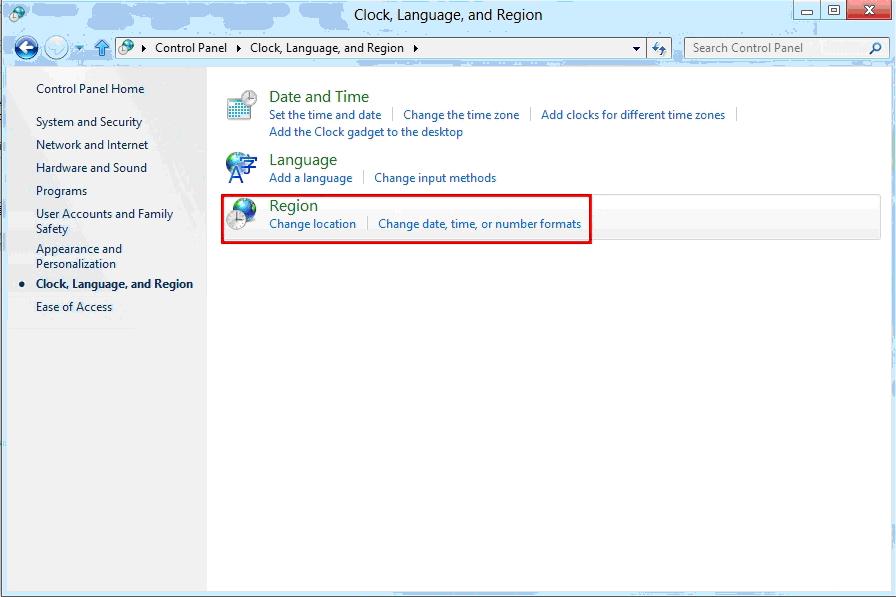Screen dimensions: 896x597
Task: Click the Up one level arrow
Action: point(102,47)
